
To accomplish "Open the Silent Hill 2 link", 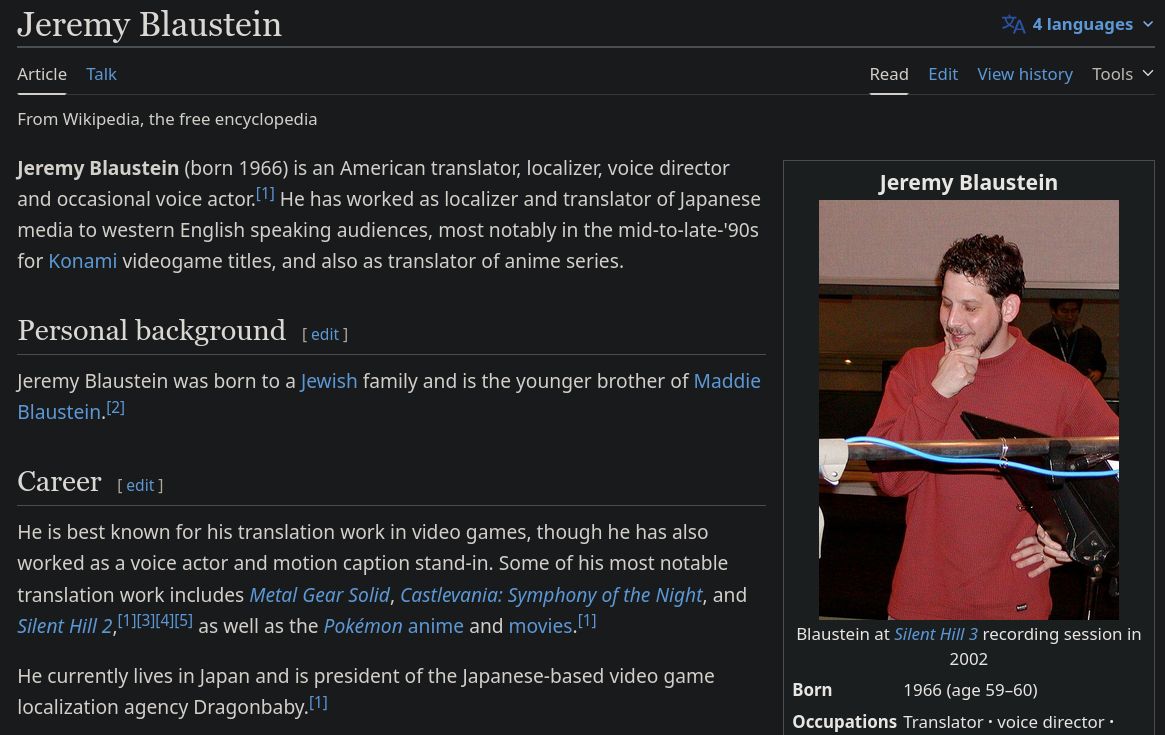I will point(65,626).
